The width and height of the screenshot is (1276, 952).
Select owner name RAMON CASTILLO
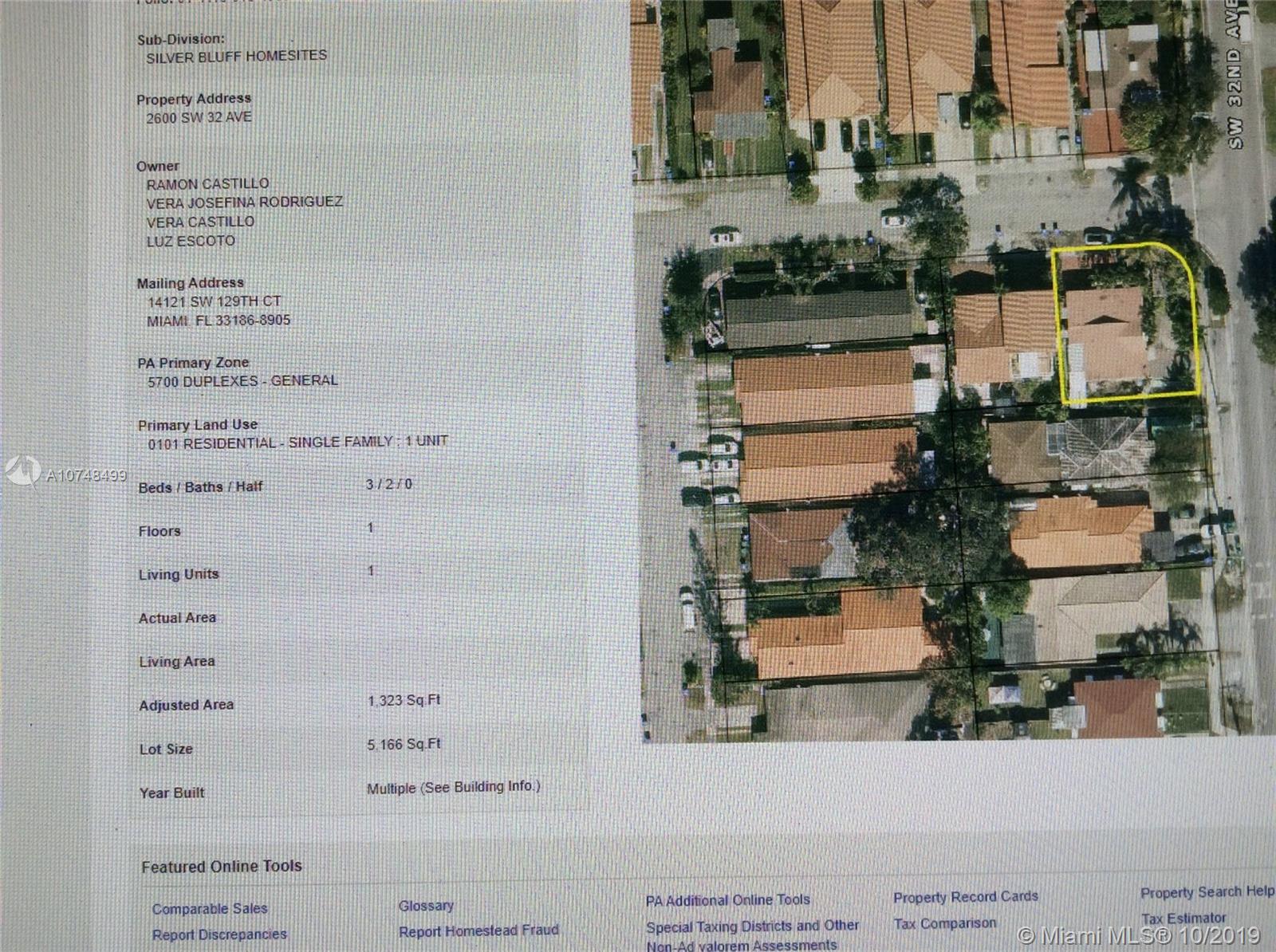pos(207,183)
